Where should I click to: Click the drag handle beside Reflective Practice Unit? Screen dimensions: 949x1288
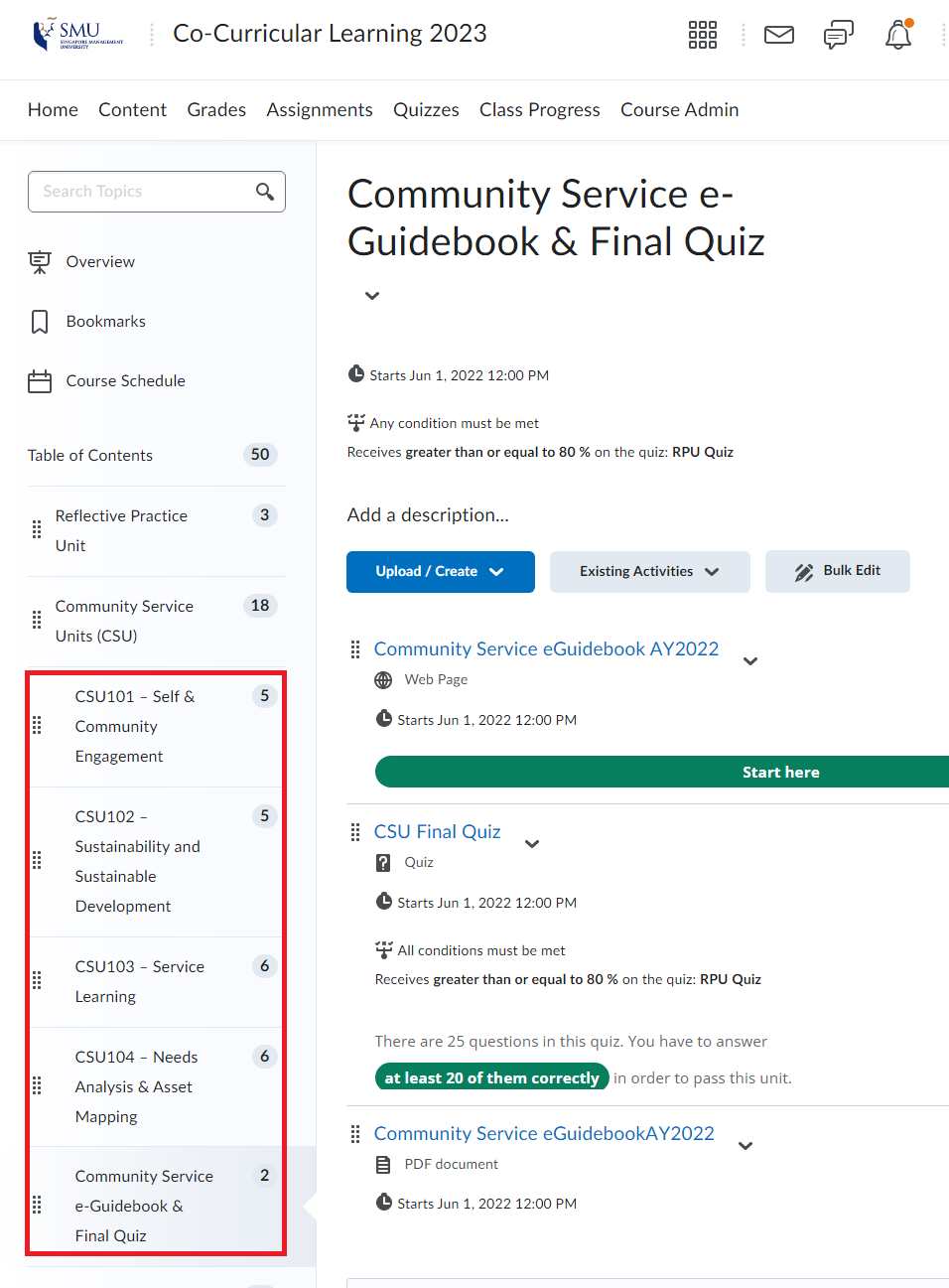pos(37,529)
